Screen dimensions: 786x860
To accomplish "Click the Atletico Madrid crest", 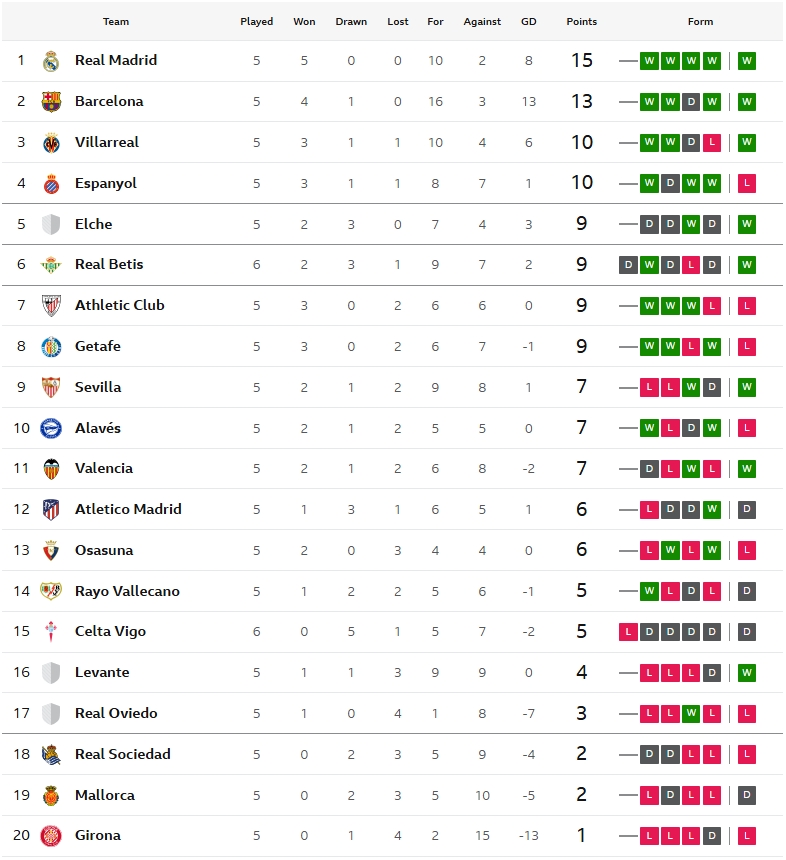I will click(51, 510).
